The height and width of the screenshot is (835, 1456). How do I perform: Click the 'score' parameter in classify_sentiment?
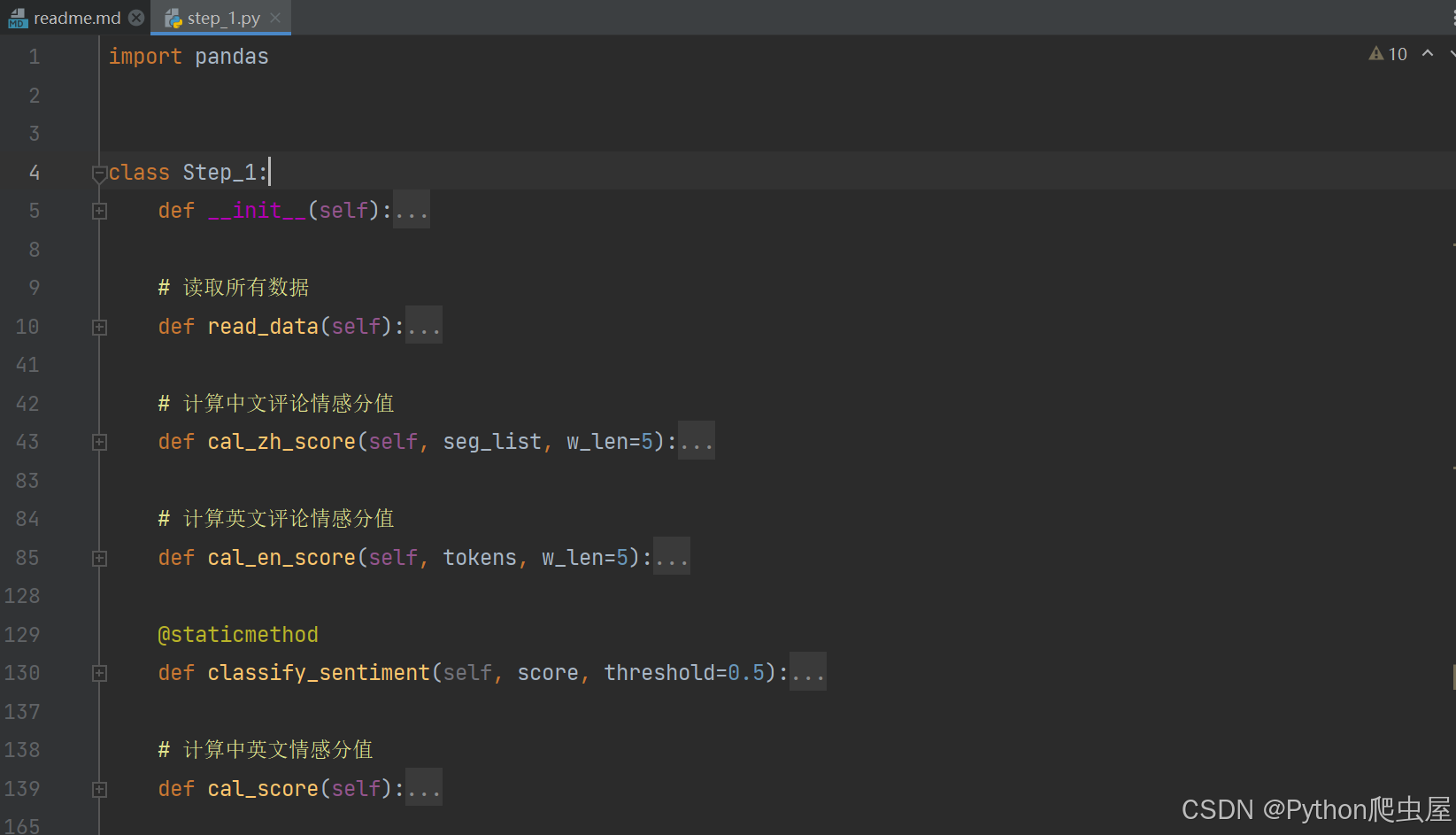click(548, 672)
